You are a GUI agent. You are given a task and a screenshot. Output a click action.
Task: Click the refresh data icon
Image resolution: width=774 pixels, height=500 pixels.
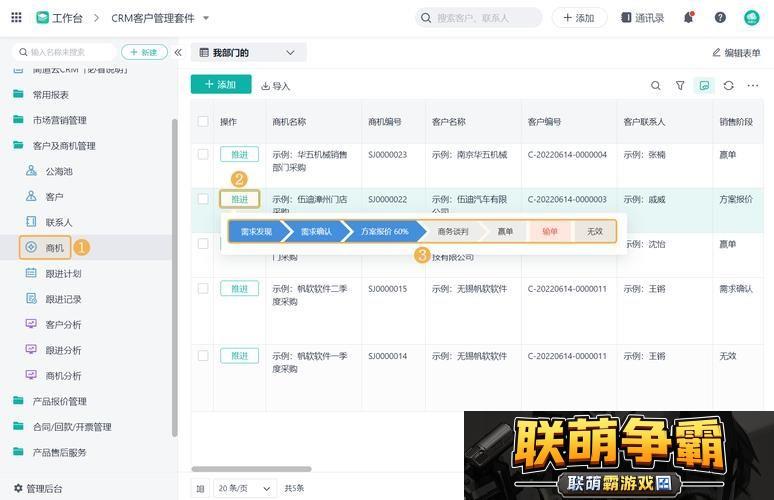coord(728,85)
